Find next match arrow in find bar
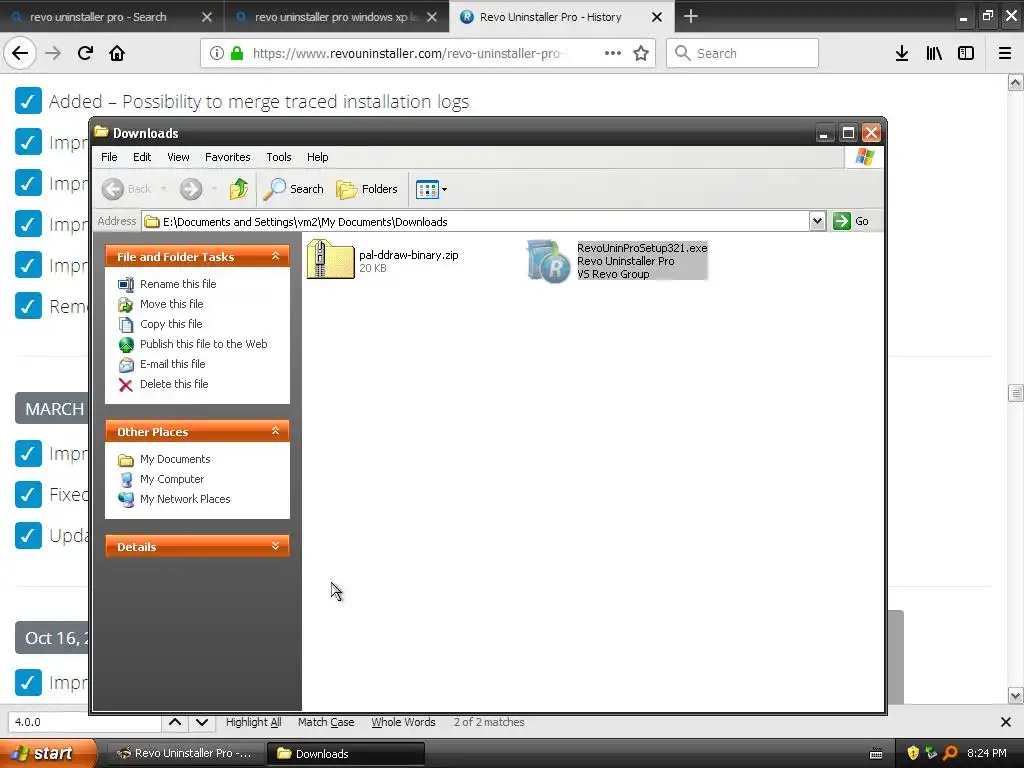Image resolution: width=1024 pixels, height=768 pixels. (x=202, y=722)
